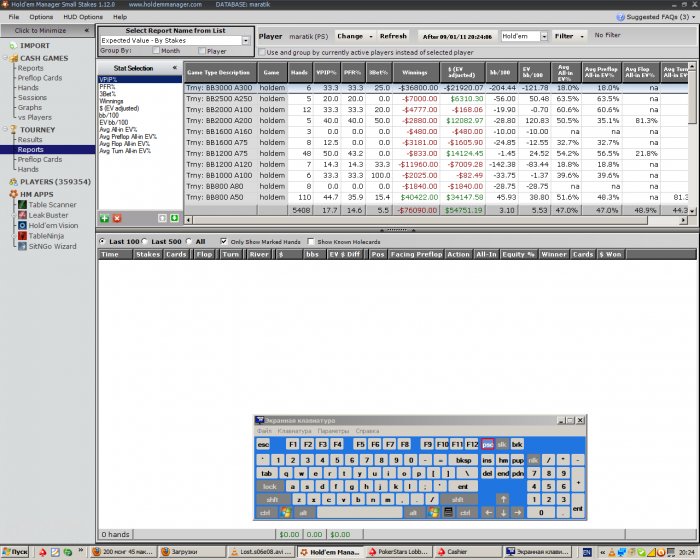Click the move-stat-up arrow icon
This screenshot has width=700, height=560.
162,218
